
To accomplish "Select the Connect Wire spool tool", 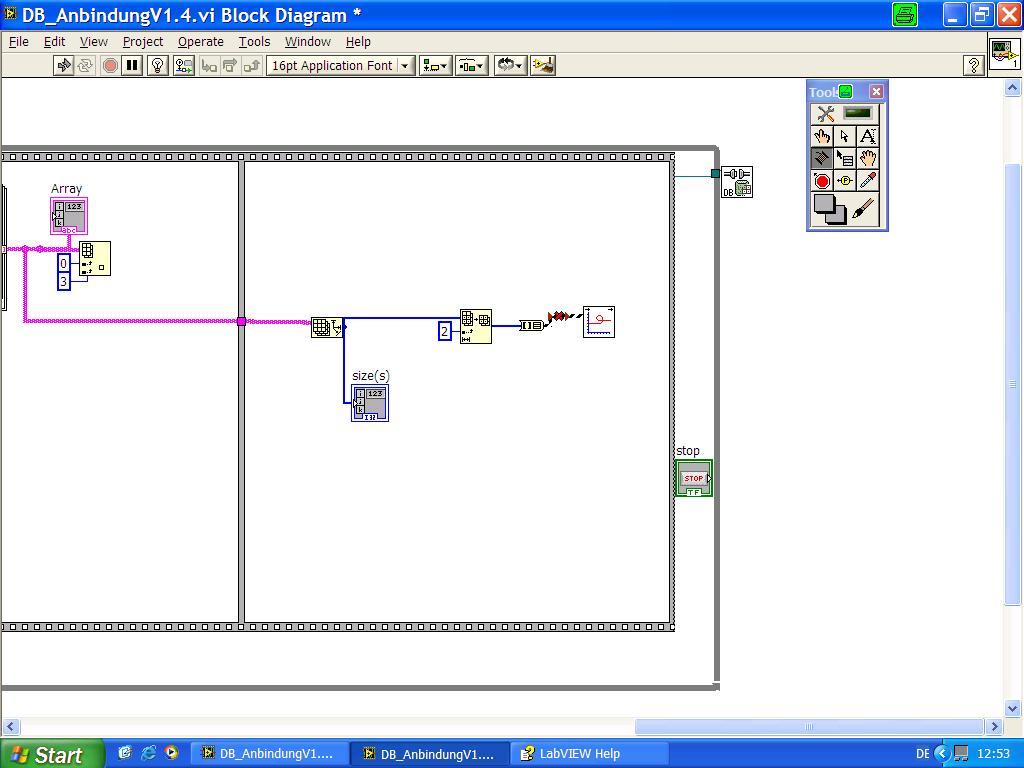I will (x=822, y=158).
